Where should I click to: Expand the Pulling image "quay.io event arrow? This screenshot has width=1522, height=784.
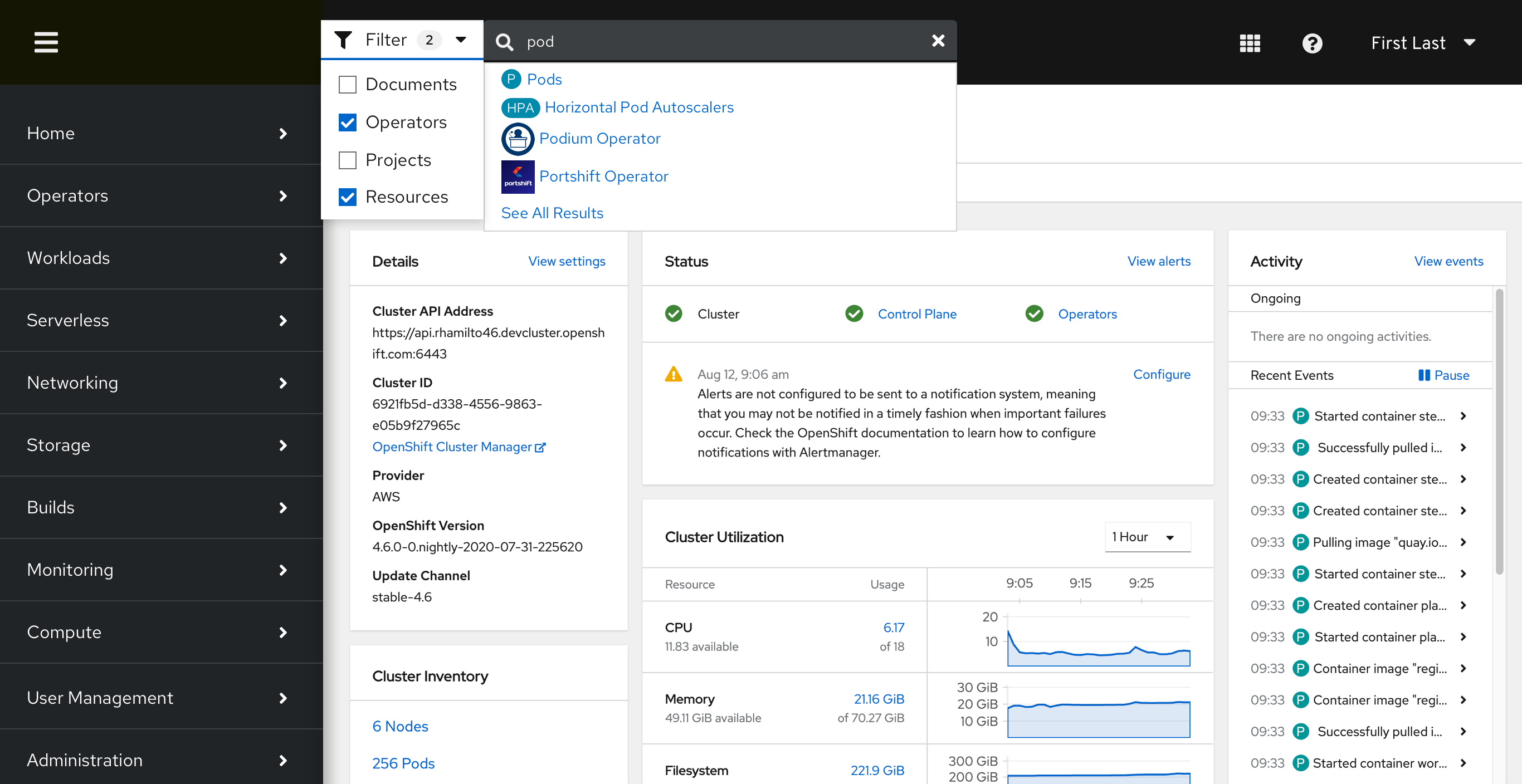tap(1463, 542)
